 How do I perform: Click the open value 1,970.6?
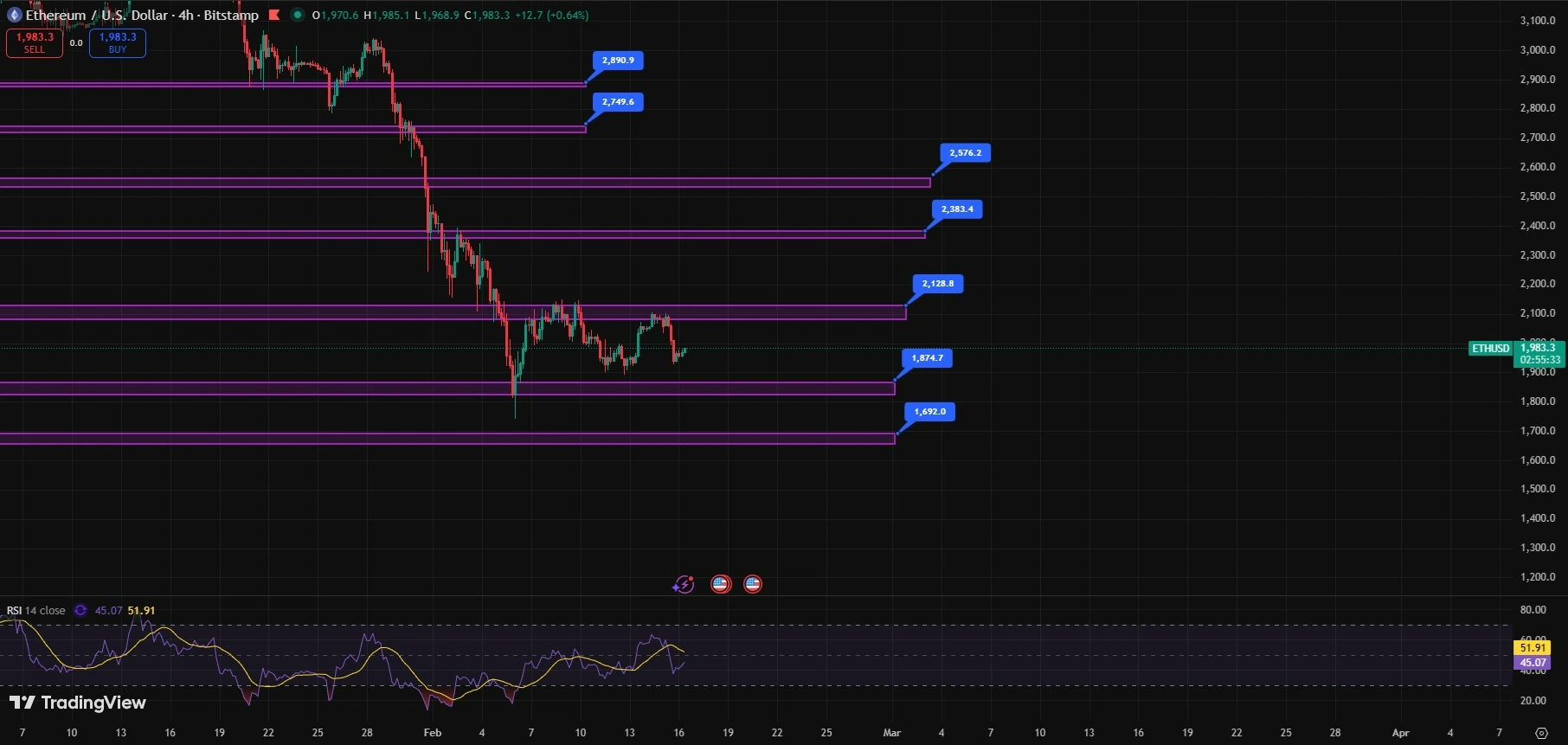coord(340,16)
